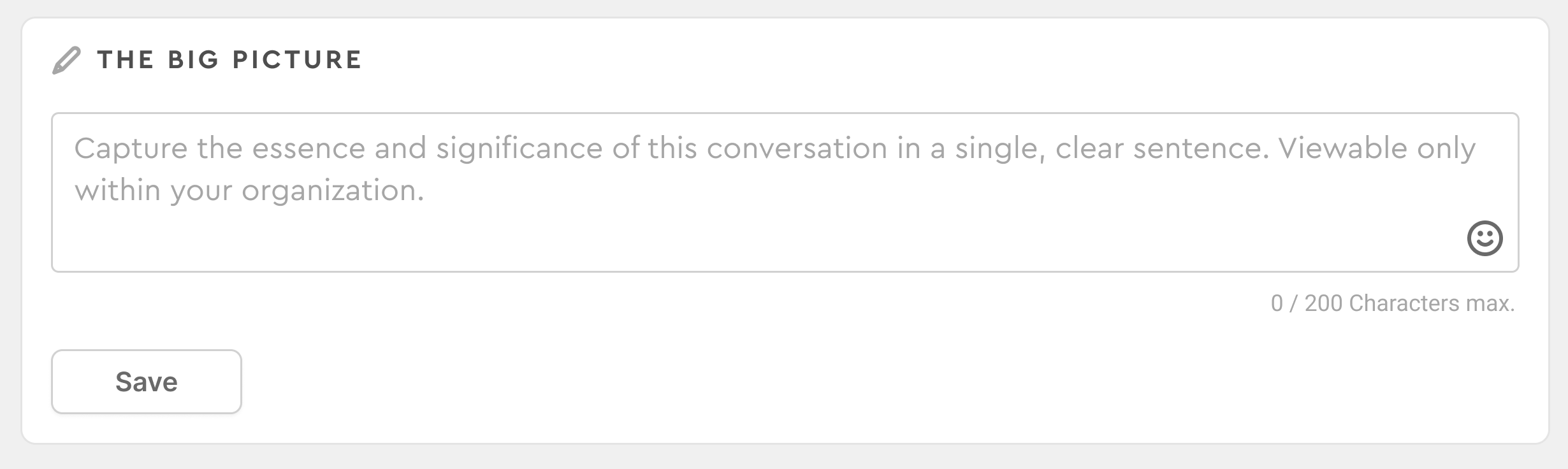Click the Save button
Screen dimensions: 1568x469
click(147, 382)
